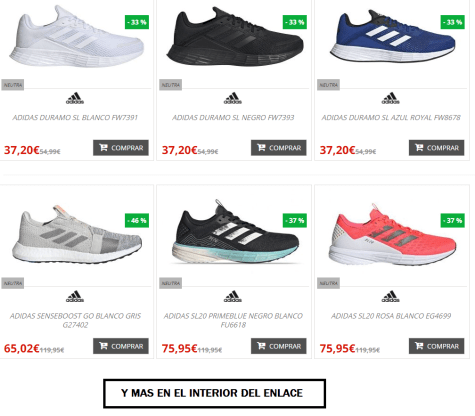This screenshot has width=475, height=416.
Task: Click Adidas logo under black Duramo shoe
Action: [233, 98]
